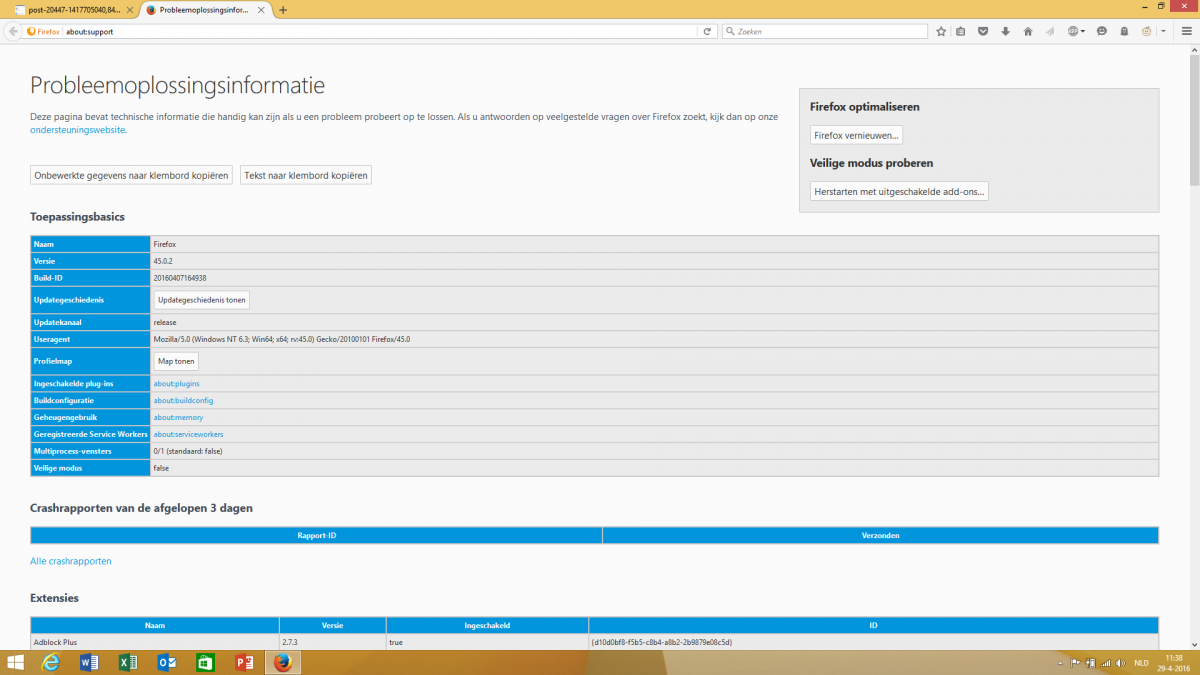Viewport: 1200px width, 675px height.
Task: Click Updategeschiedenis tonen button
Action: [201, 300]
